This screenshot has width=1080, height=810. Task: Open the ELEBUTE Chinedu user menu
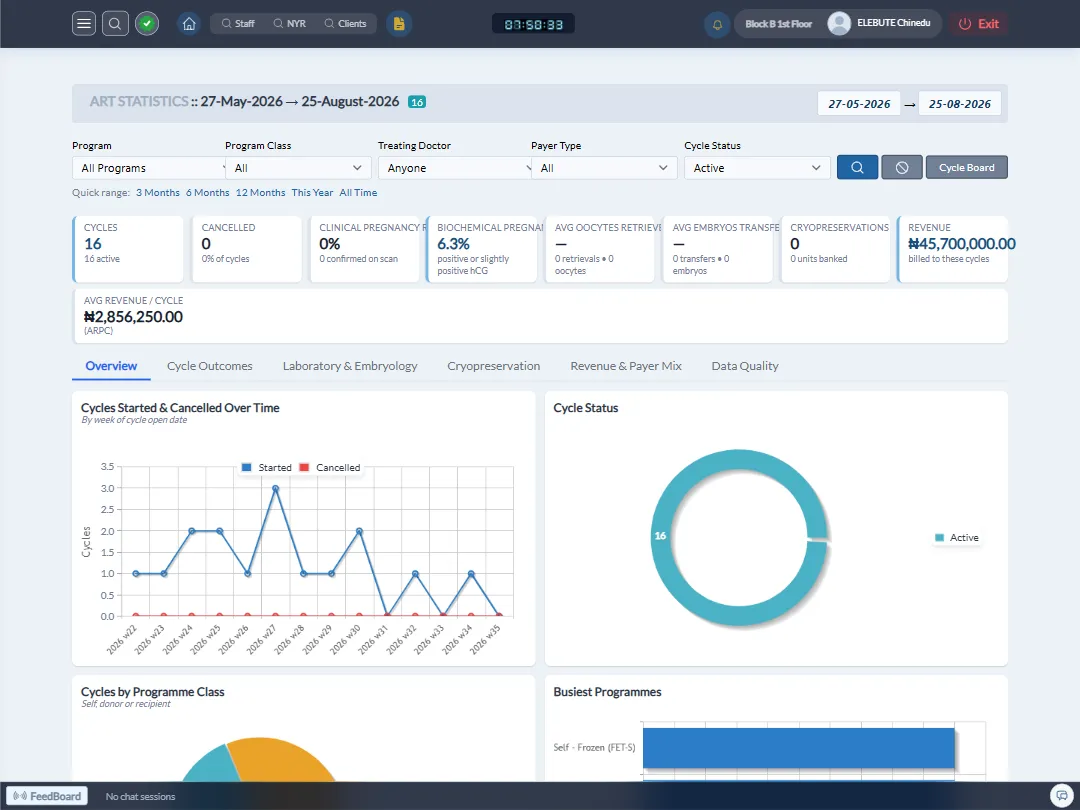[x=893, y=23]
